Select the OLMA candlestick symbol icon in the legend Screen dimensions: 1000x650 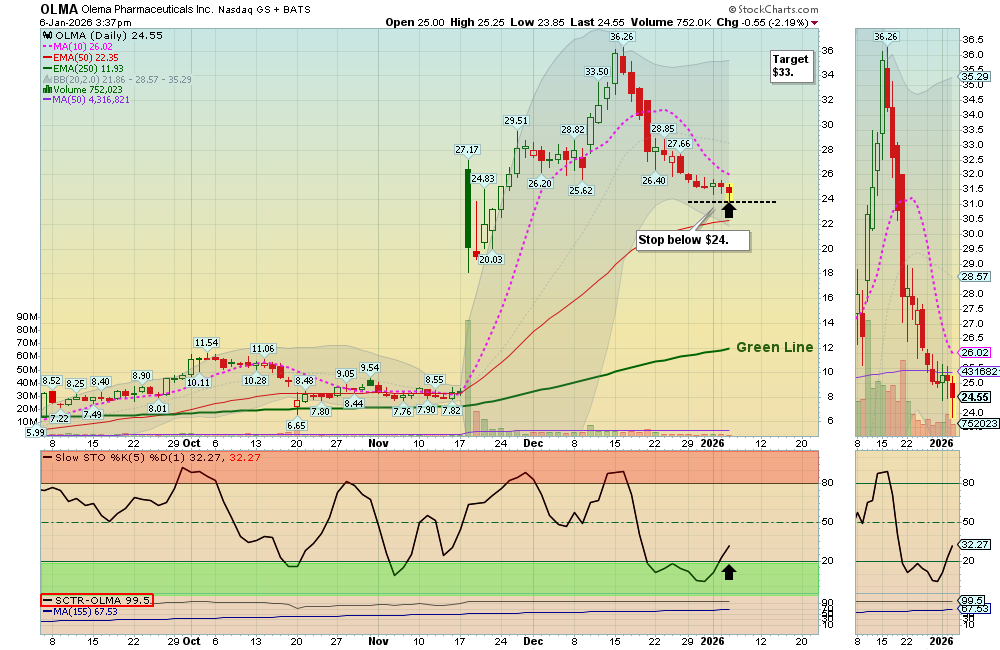tap(47, 35)
